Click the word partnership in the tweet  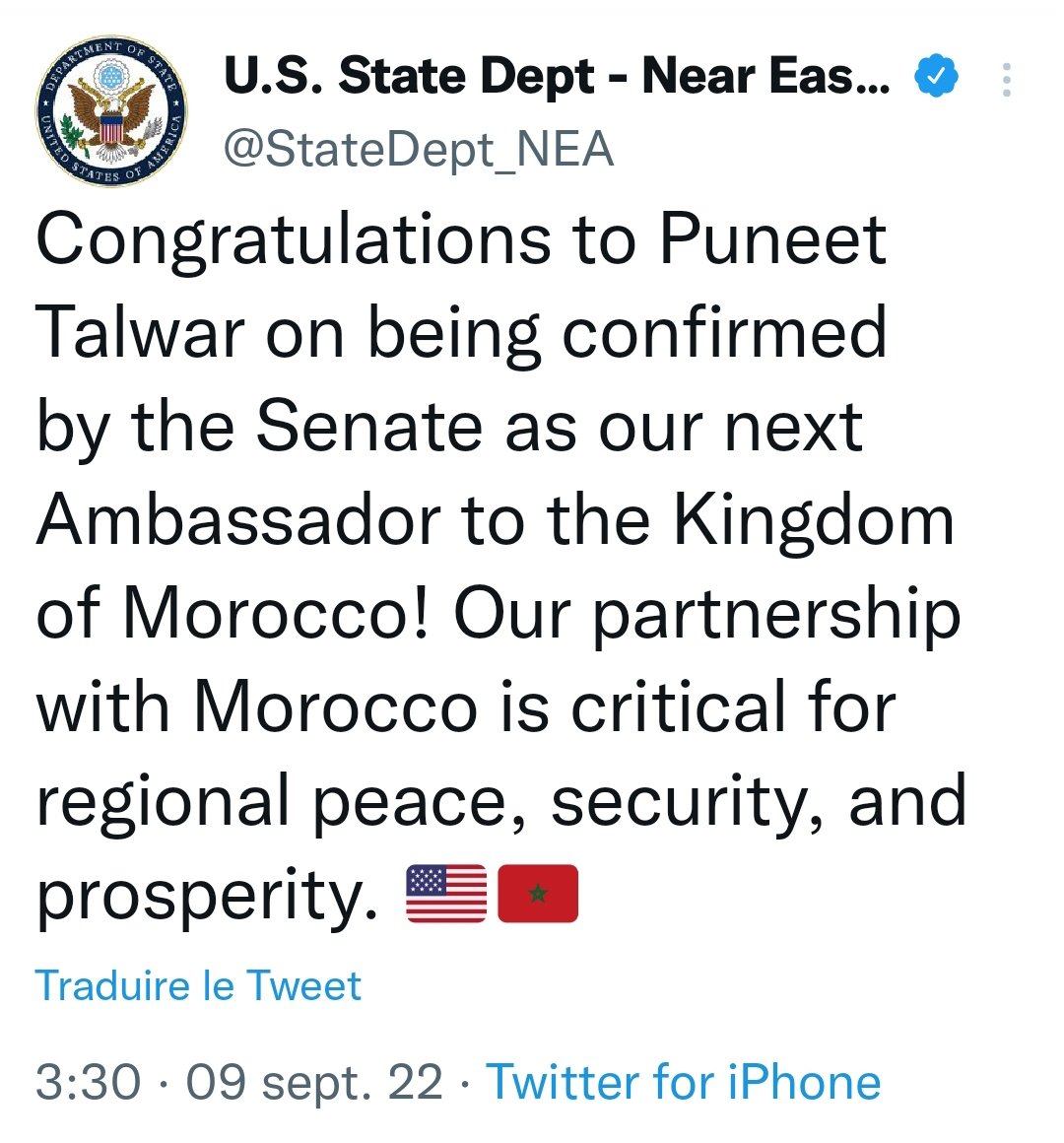point(776,617)
